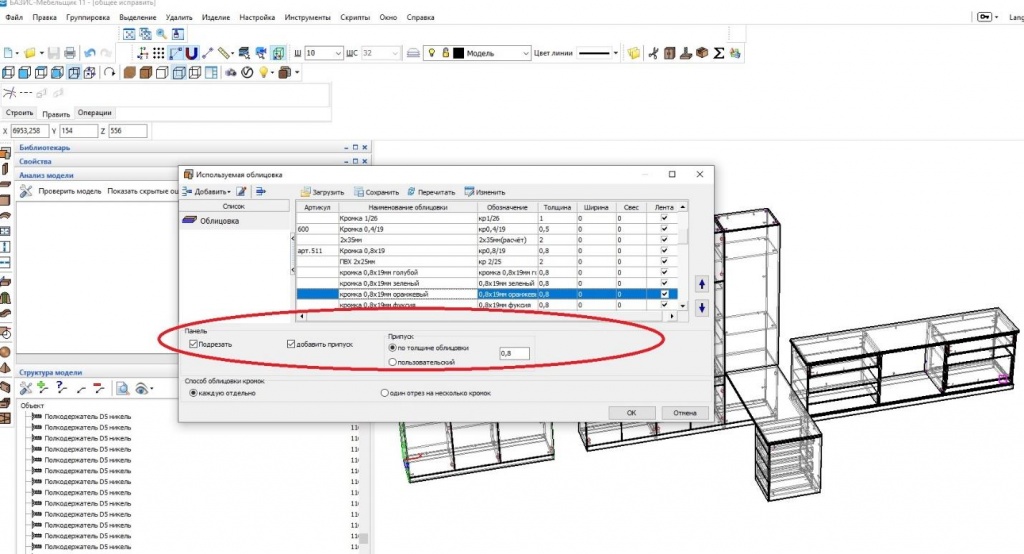Image resolution: width=1024 pixels, height=554 pixels.
Task: Uncheck the Подрезать checkbox
Action: click(x=194, y=344)
